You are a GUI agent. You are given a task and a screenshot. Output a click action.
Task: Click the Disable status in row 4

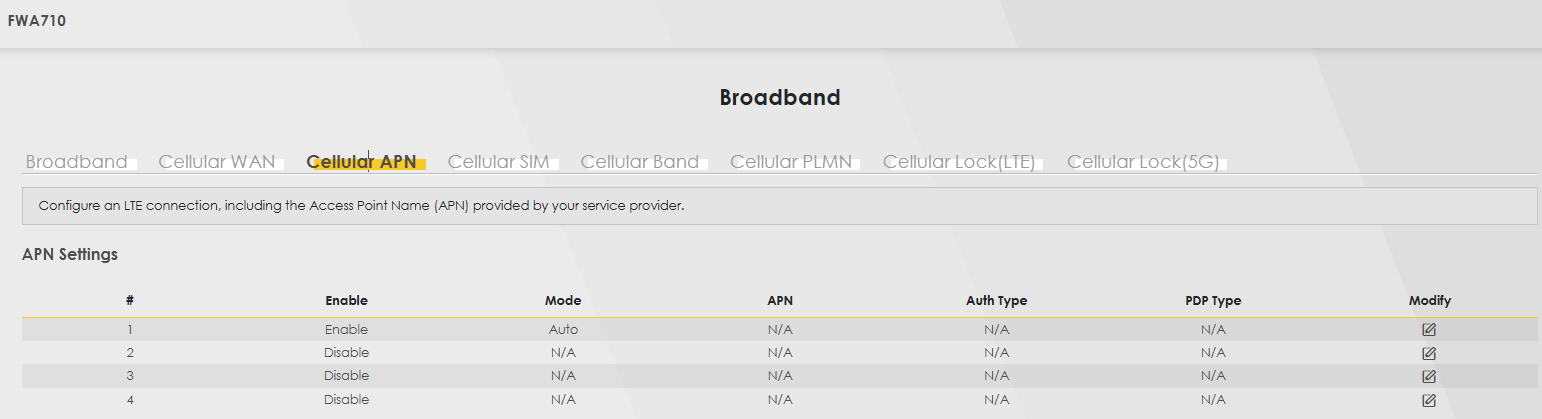346,400
